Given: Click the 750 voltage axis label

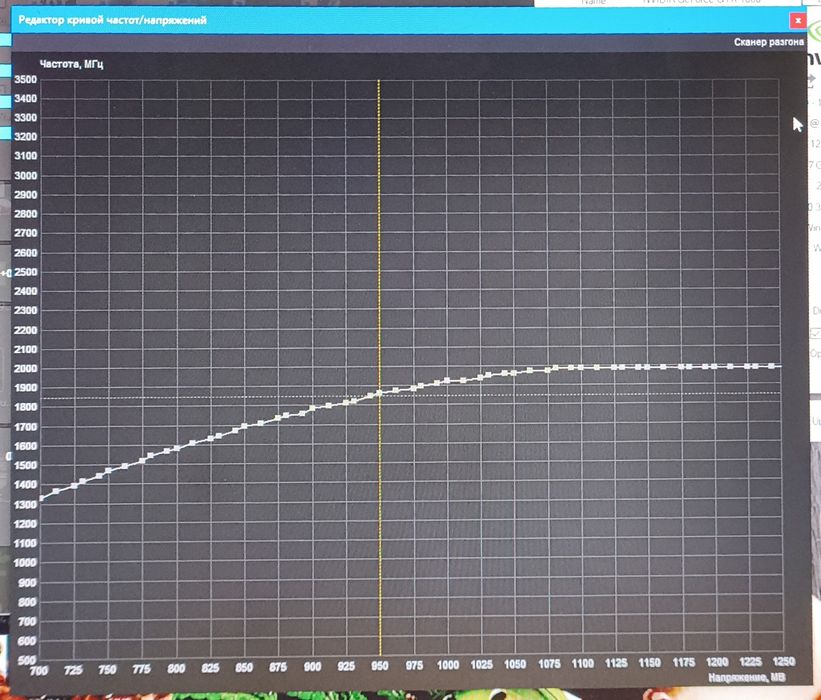Looking at the screenshot, I should pos(107,669).
